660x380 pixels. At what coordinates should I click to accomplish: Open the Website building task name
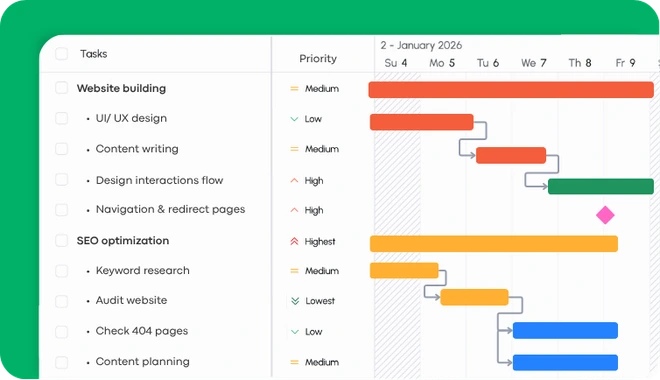[121, 88]
